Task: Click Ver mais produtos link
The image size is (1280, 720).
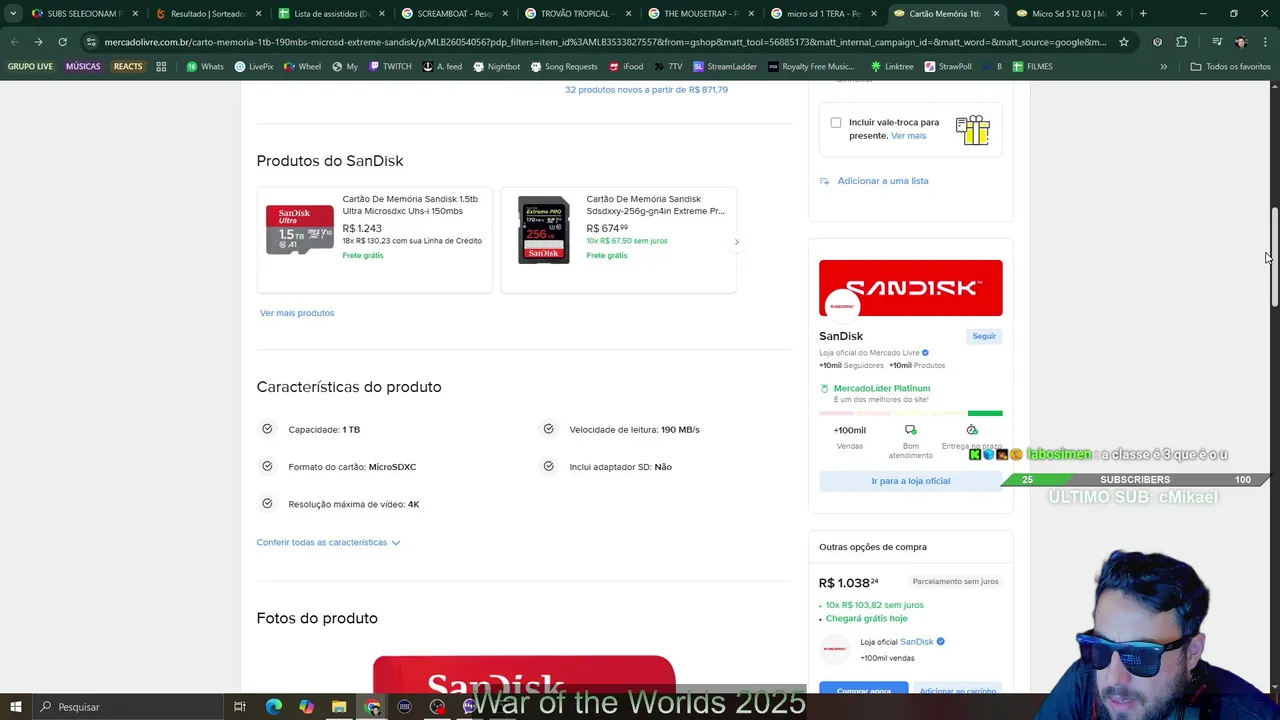Action: [297, 313]
